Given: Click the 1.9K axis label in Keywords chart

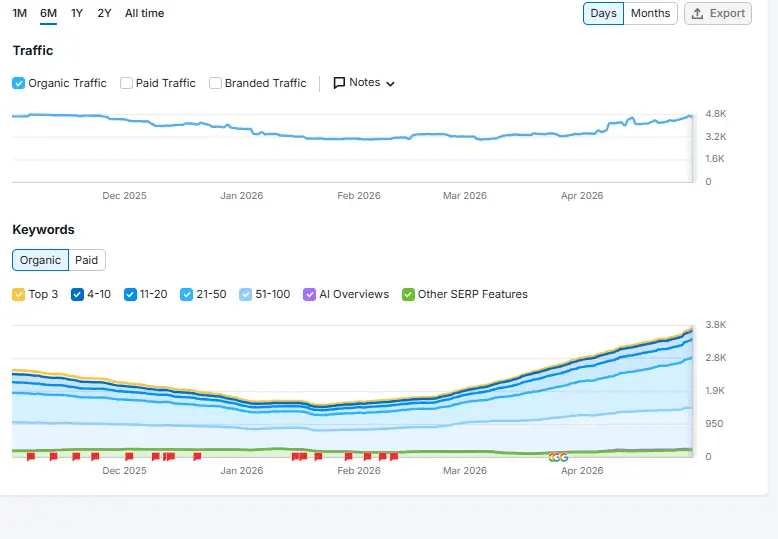Looking at the screenshot, I should tap(715, 391).
